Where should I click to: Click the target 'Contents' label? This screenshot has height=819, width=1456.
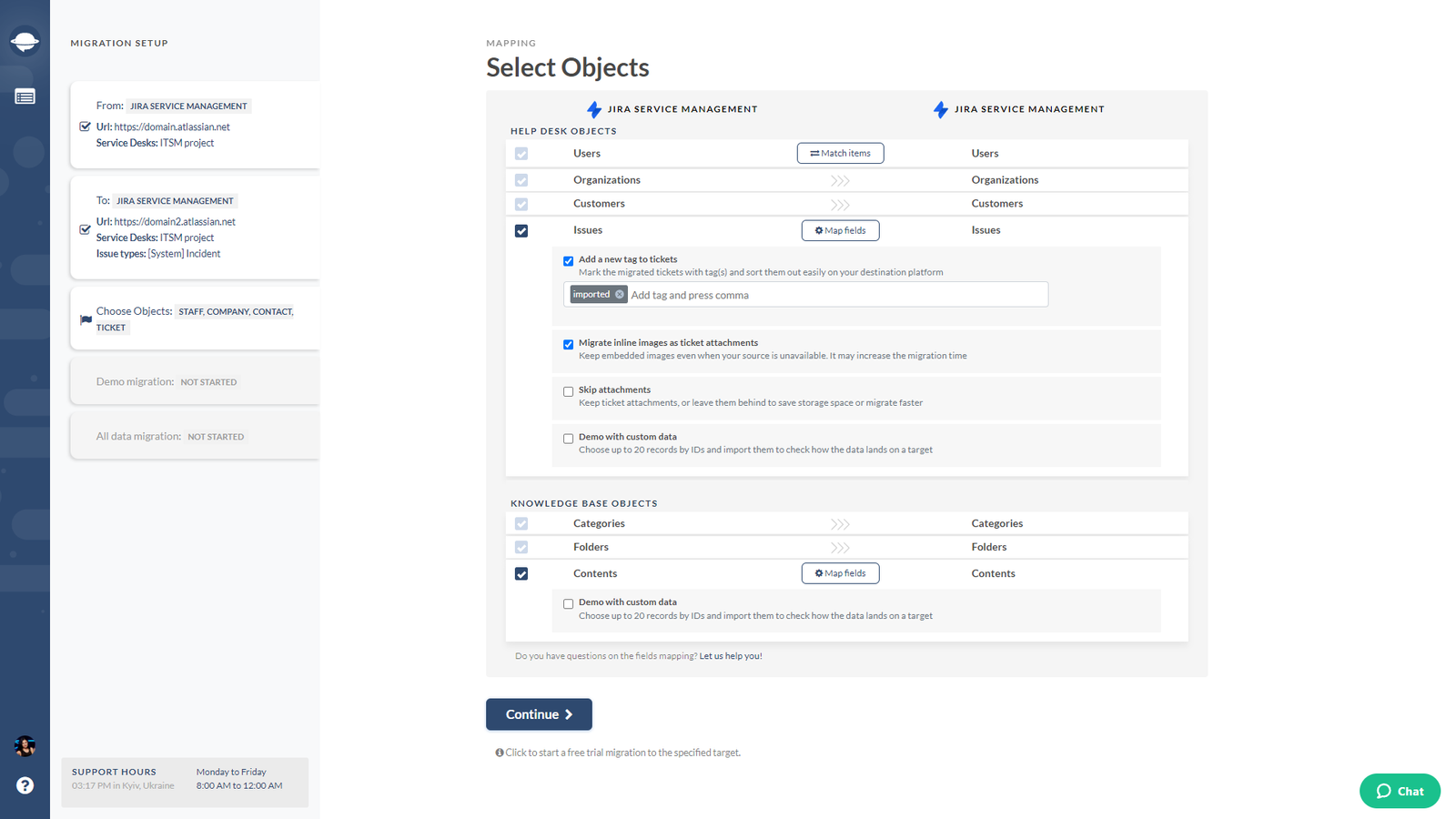(x=993, y=573)
